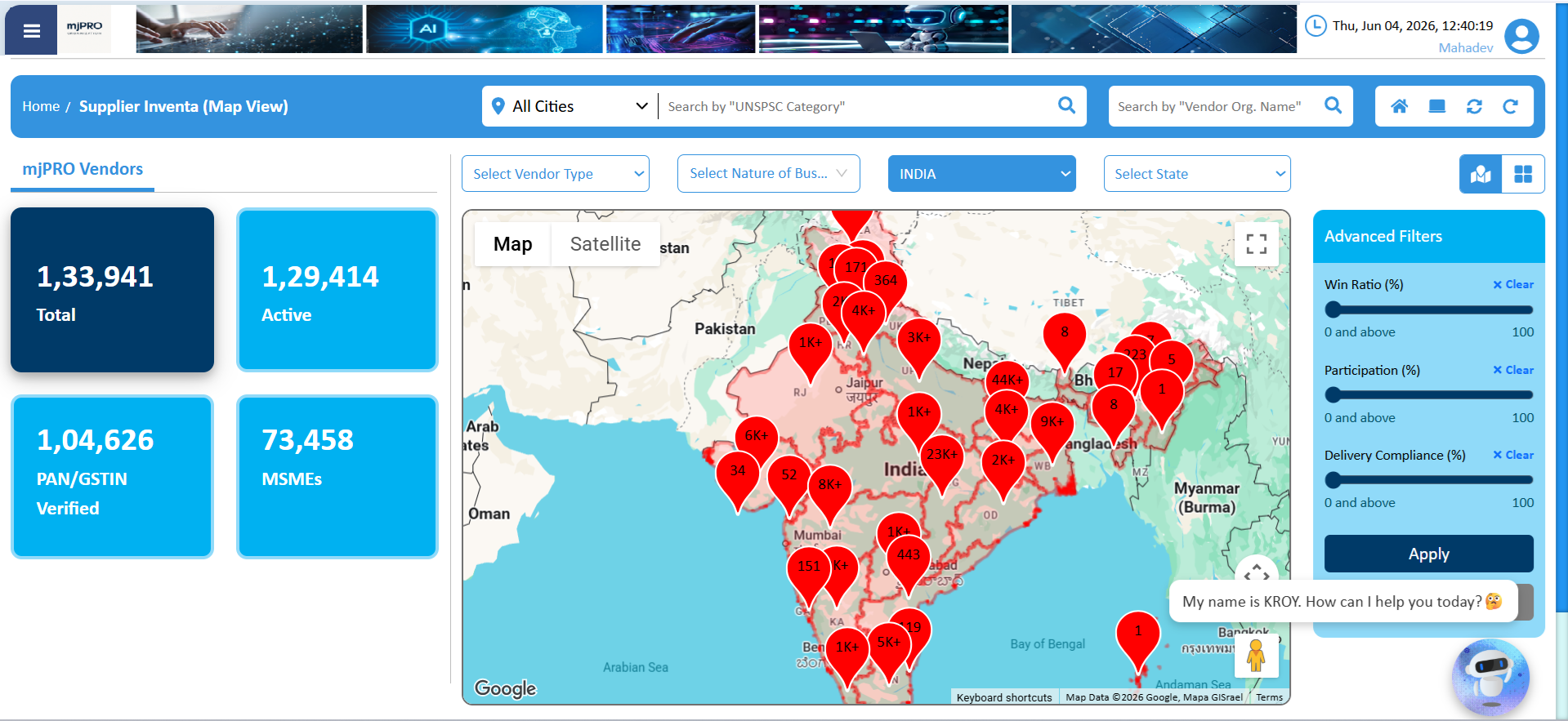Switch to grid view toggle
This screenshot has height=721, width=1568.
point(1523,174)
